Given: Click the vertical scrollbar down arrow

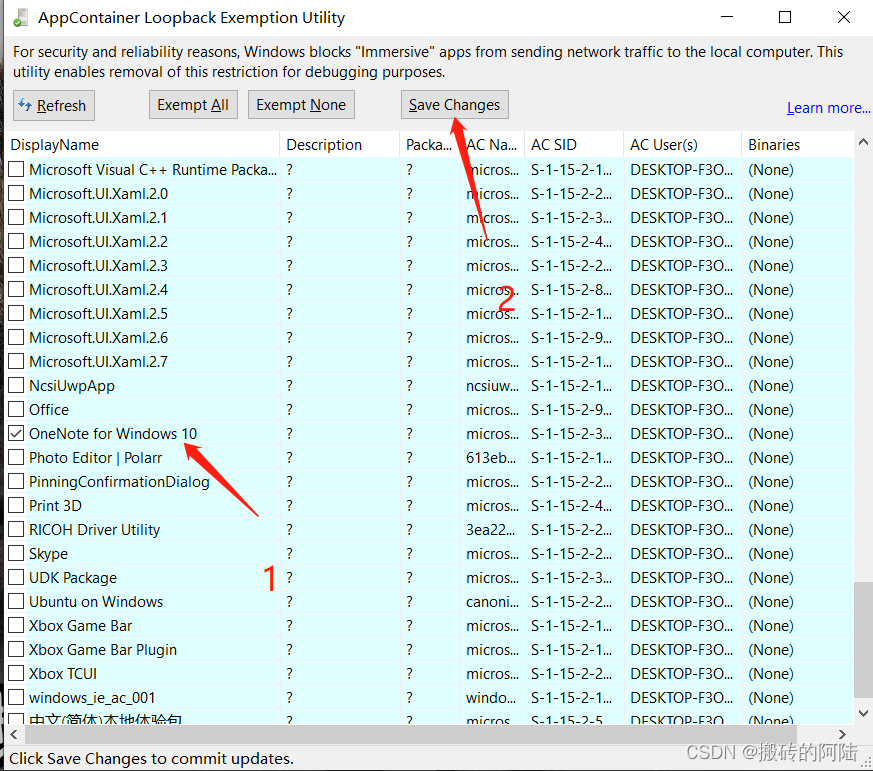Looking at the screenshot, I should pos(863,713).
